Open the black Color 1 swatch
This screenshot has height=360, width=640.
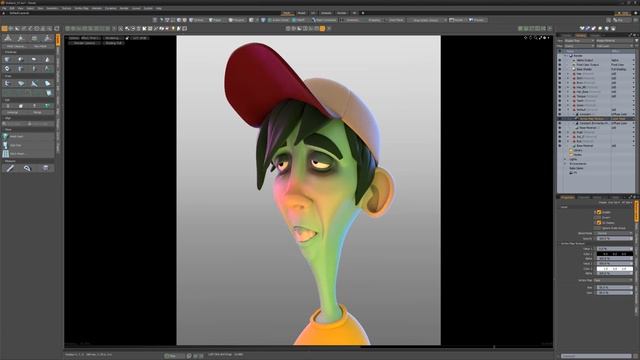(x=615, y=254)
